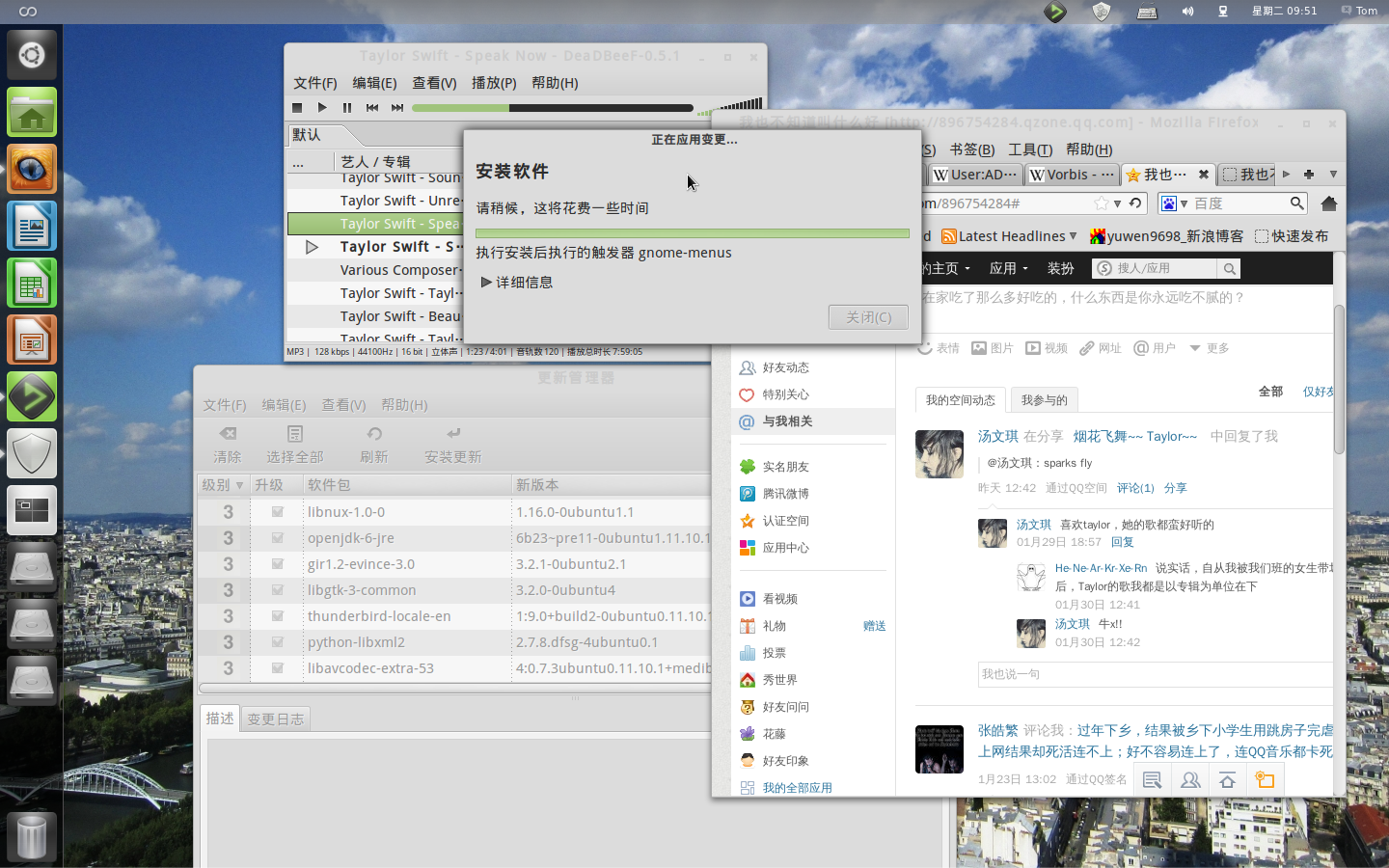Open Home Folder from the launcher
This screenshot has width=1389, height=868.
click(x=32, y=113)
